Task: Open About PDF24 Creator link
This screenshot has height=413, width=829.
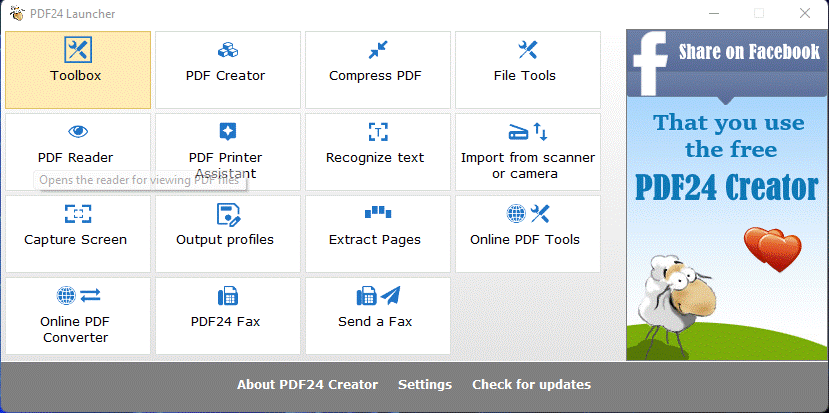Action: point(307,385)
